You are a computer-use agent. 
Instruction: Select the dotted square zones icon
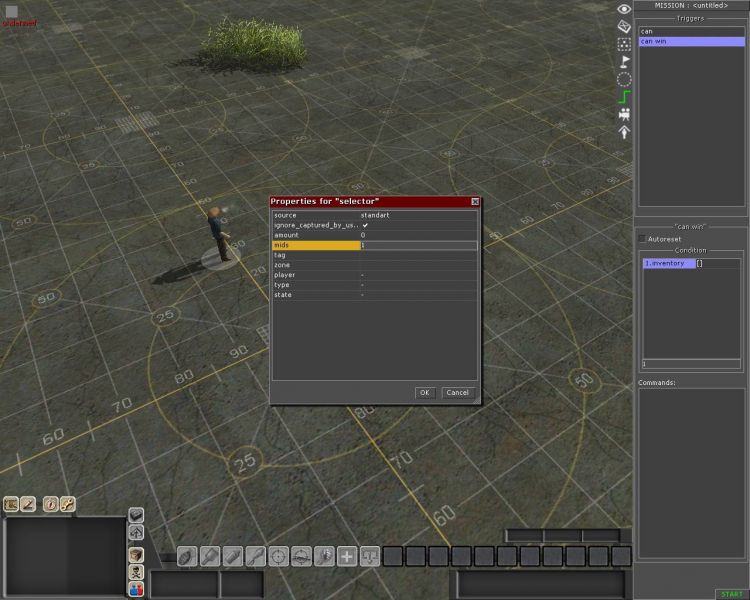point(624,44)
